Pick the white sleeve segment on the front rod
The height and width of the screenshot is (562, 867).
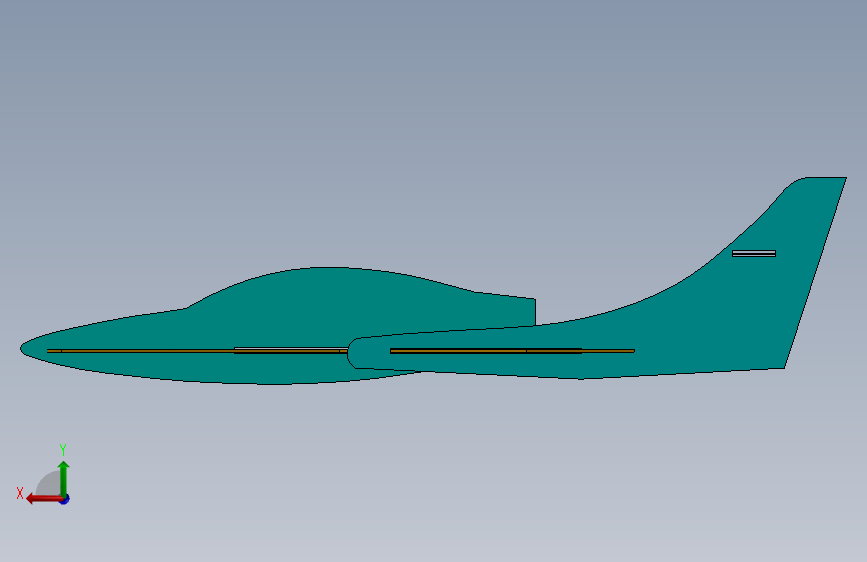click(291, 350)
